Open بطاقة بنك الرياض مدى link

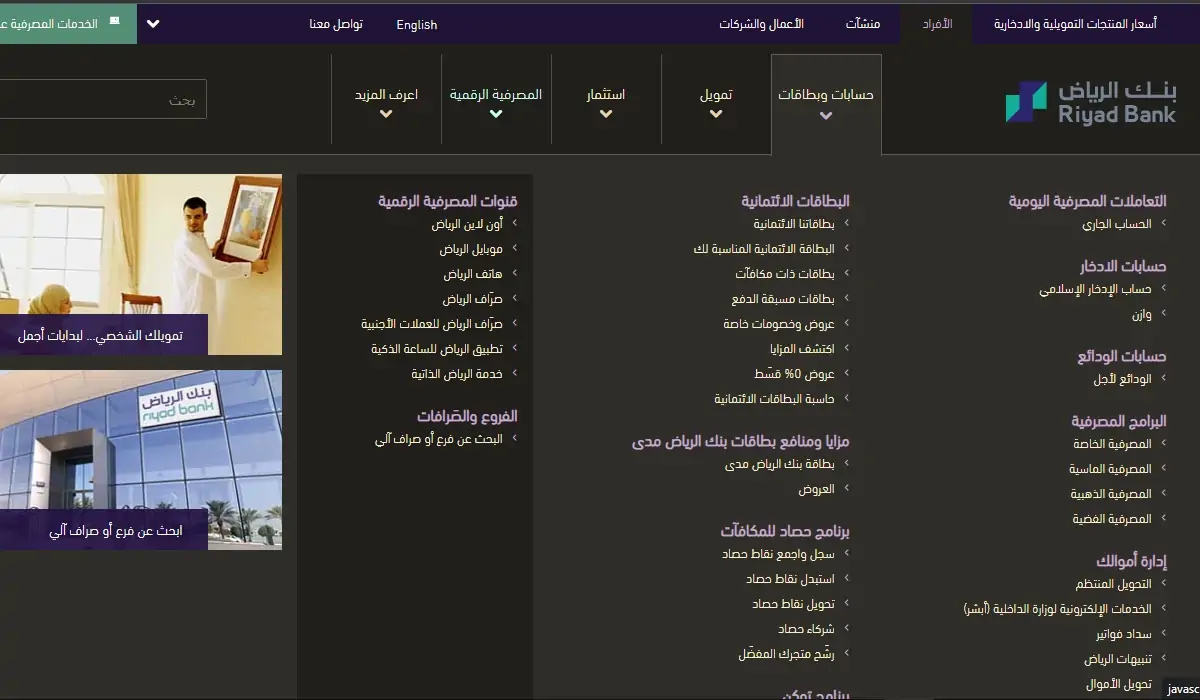(x=780, y=464)
